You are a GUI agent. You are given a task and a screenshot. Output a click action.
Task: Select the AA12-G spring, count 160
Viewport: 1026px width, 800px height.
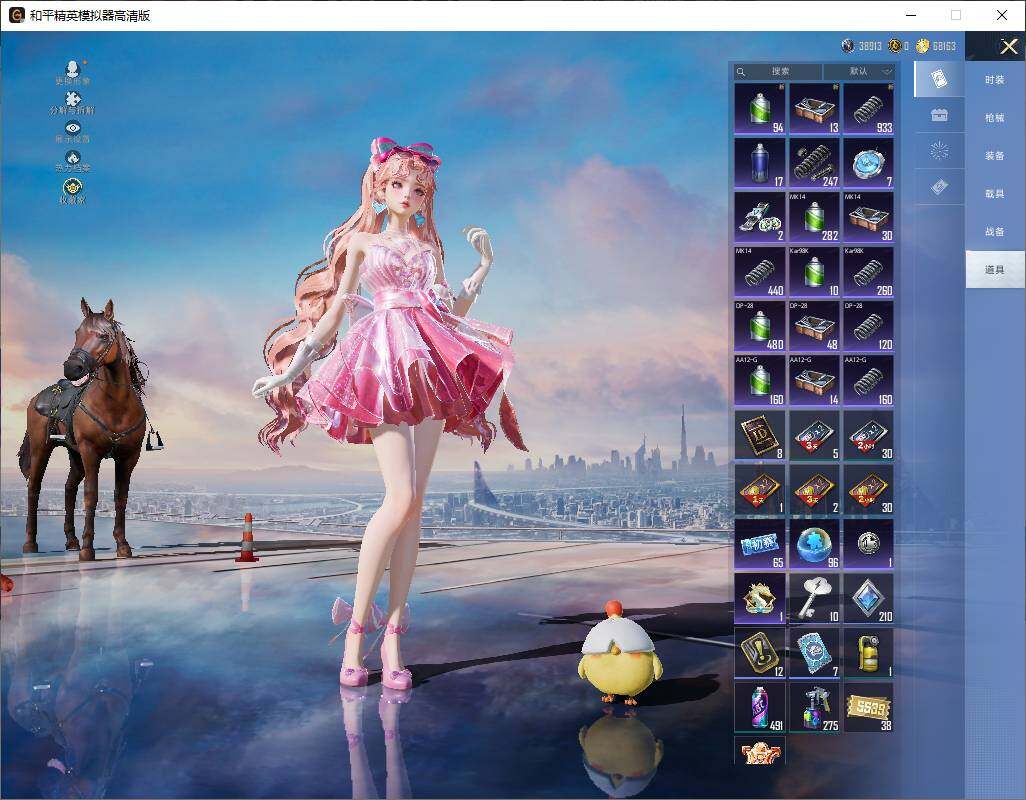[x=868, y=381]
